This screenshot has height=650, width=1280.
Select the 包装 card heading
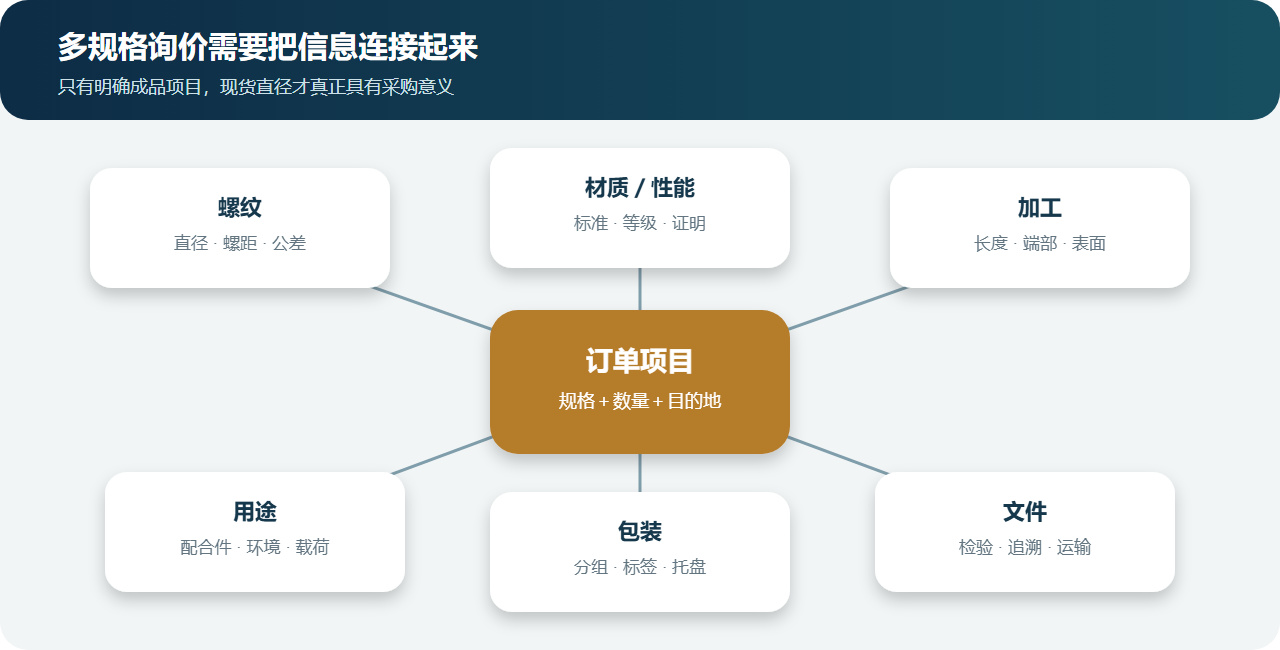tap(640, 532)
